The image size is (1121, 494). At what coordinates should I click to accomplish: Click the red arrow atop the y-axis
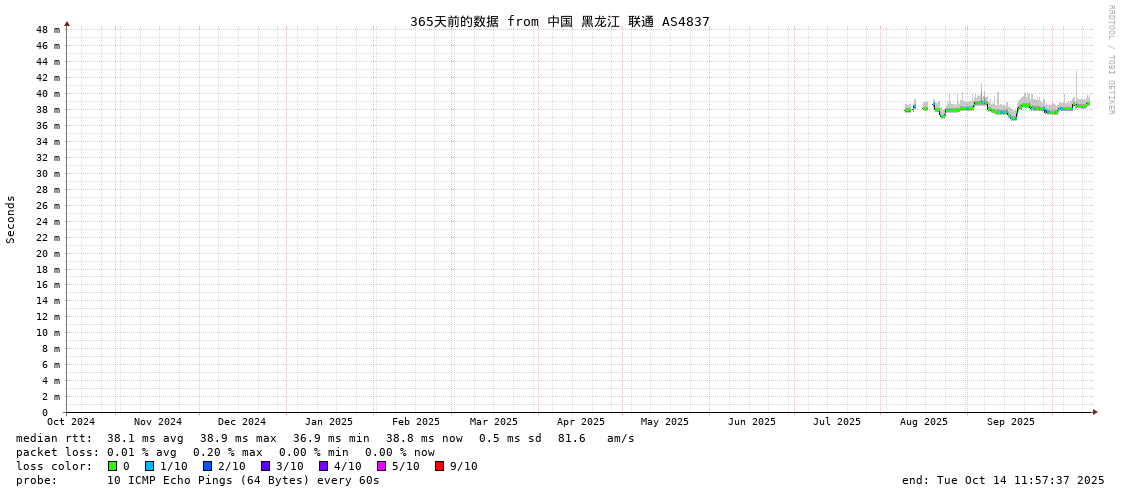point(67,23)
